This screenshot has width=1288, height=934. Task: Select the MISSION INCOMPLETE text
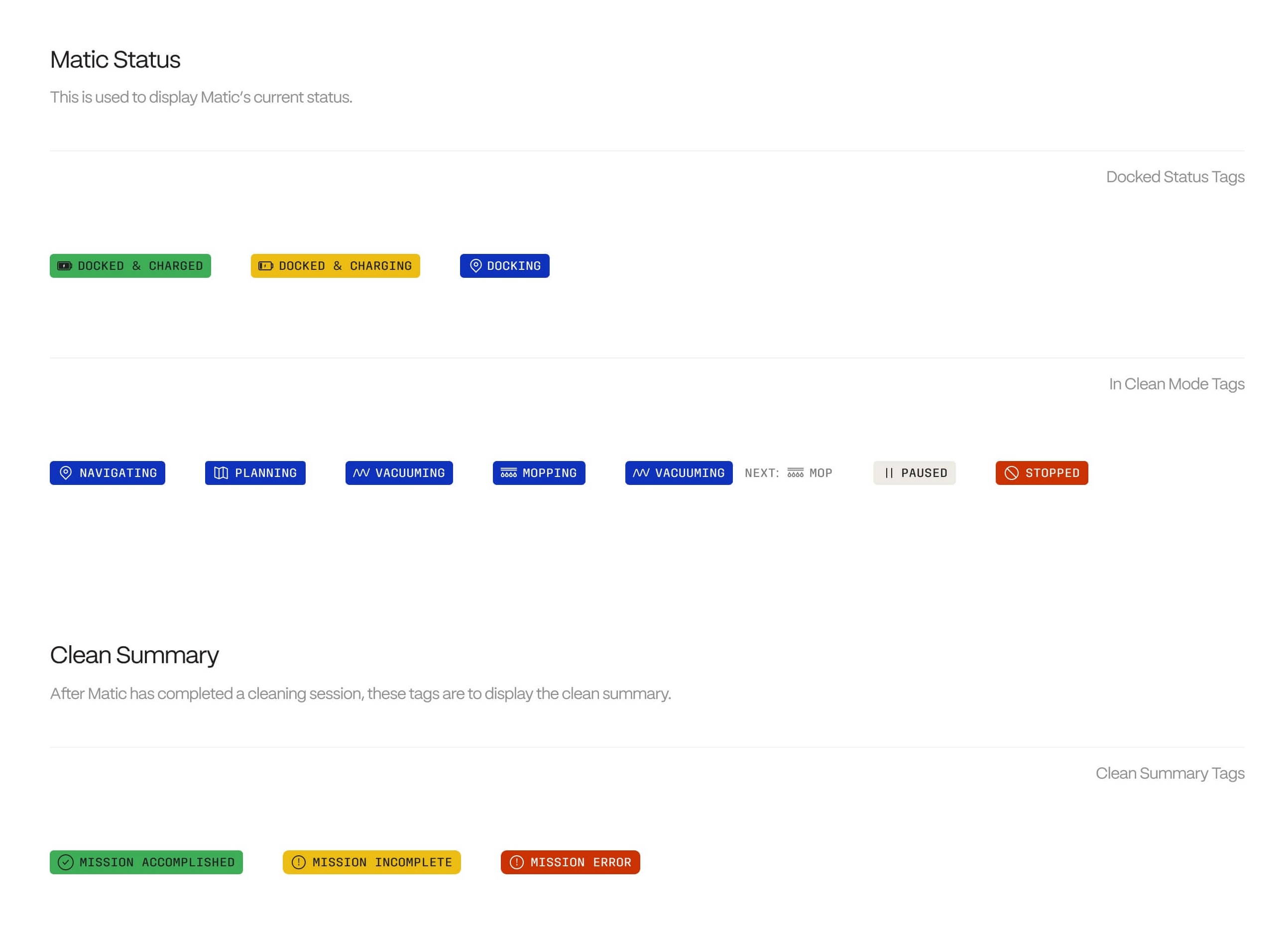click(382, 862)
